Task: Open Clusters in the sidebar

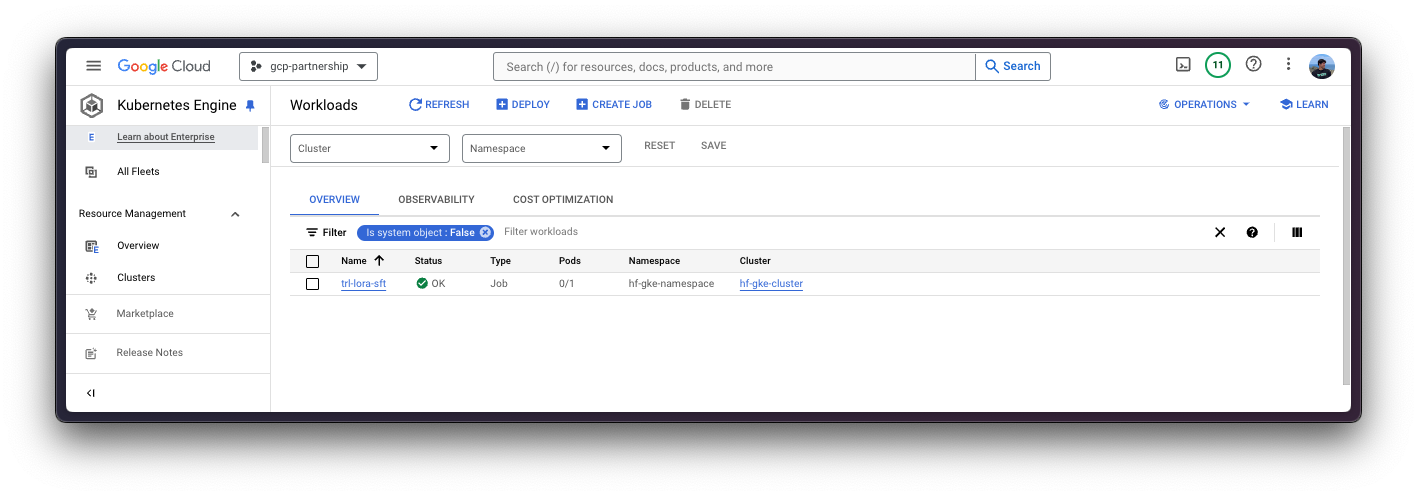Action: pos(136,278)
